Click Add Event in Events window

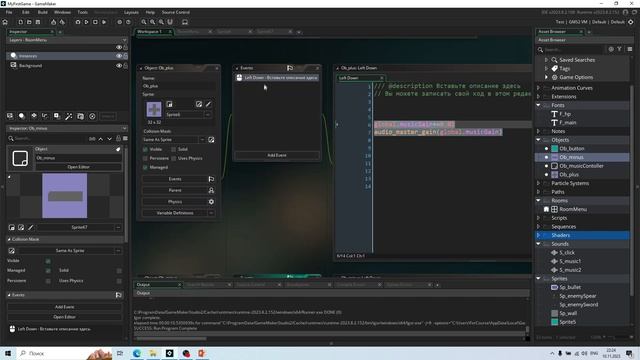(x=277, y=156)
